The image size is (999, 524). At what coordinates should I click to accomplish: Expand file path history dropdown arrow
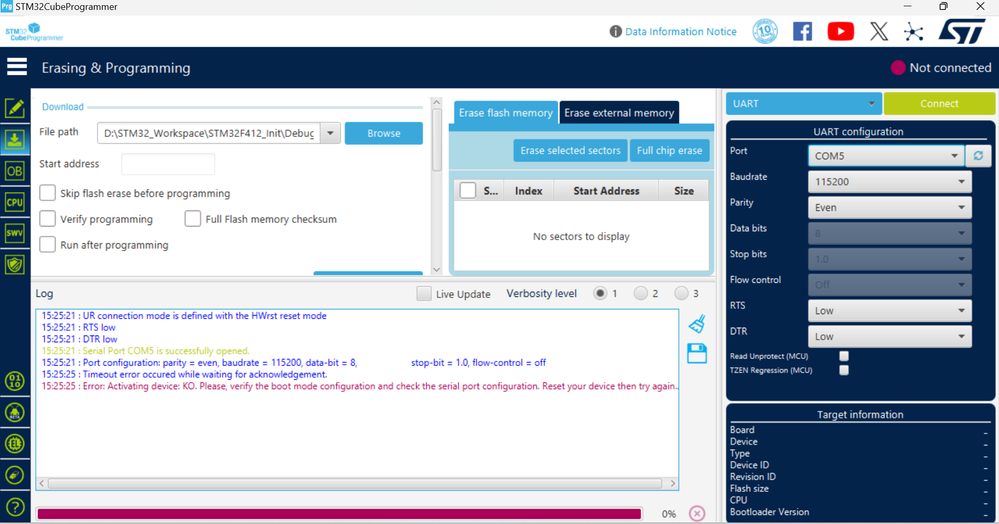point(330,133)
